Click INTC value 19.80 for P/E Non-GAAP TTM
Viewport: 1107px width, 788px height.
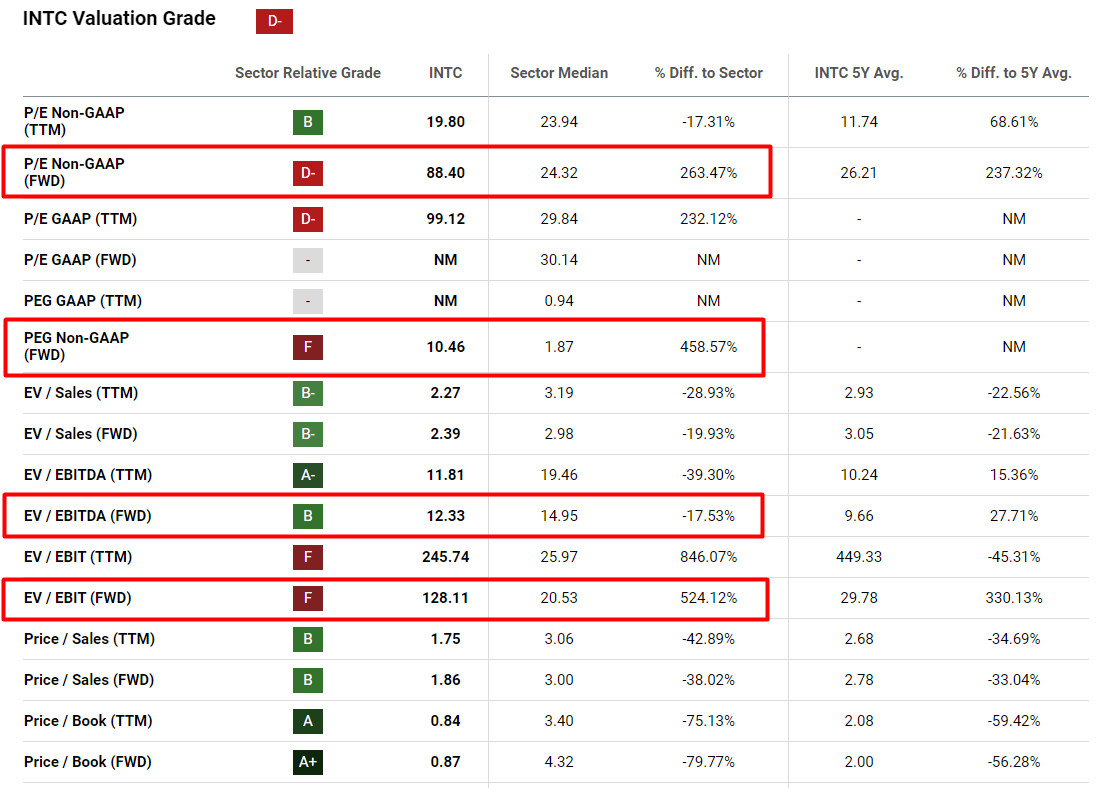(x=445, y=121)
